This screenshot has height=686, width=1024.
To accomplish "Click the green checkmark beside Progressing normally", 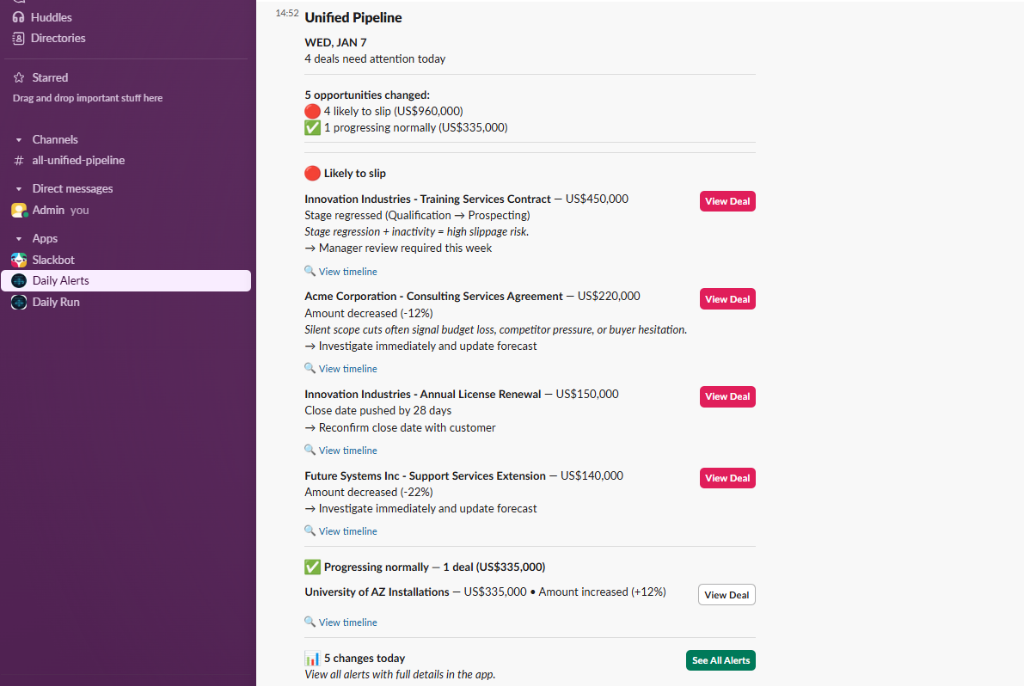I will pos(311,566).
